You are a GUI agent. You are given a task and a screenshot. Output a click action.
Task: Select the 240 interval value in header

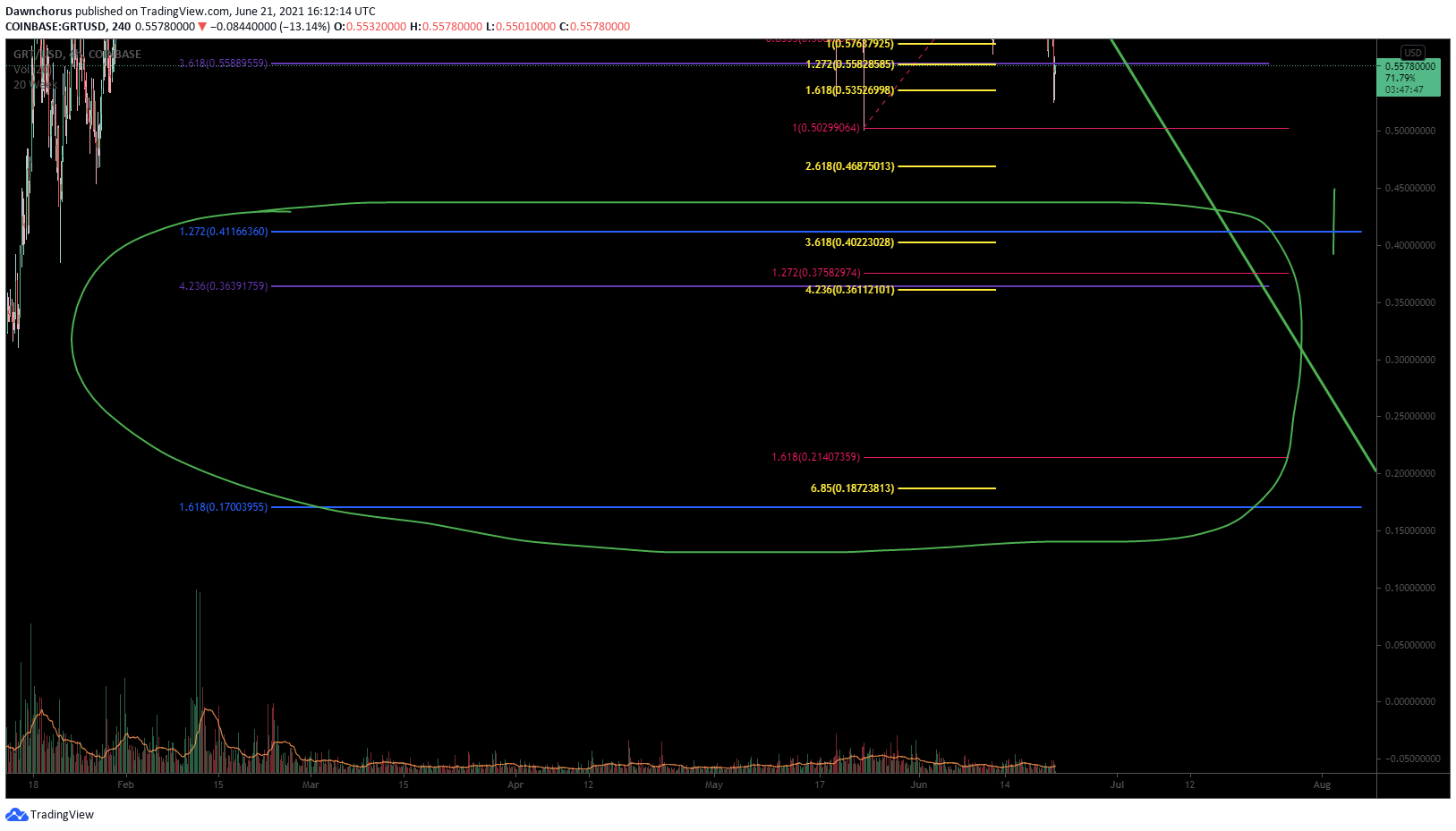click(x=122, y=26)
